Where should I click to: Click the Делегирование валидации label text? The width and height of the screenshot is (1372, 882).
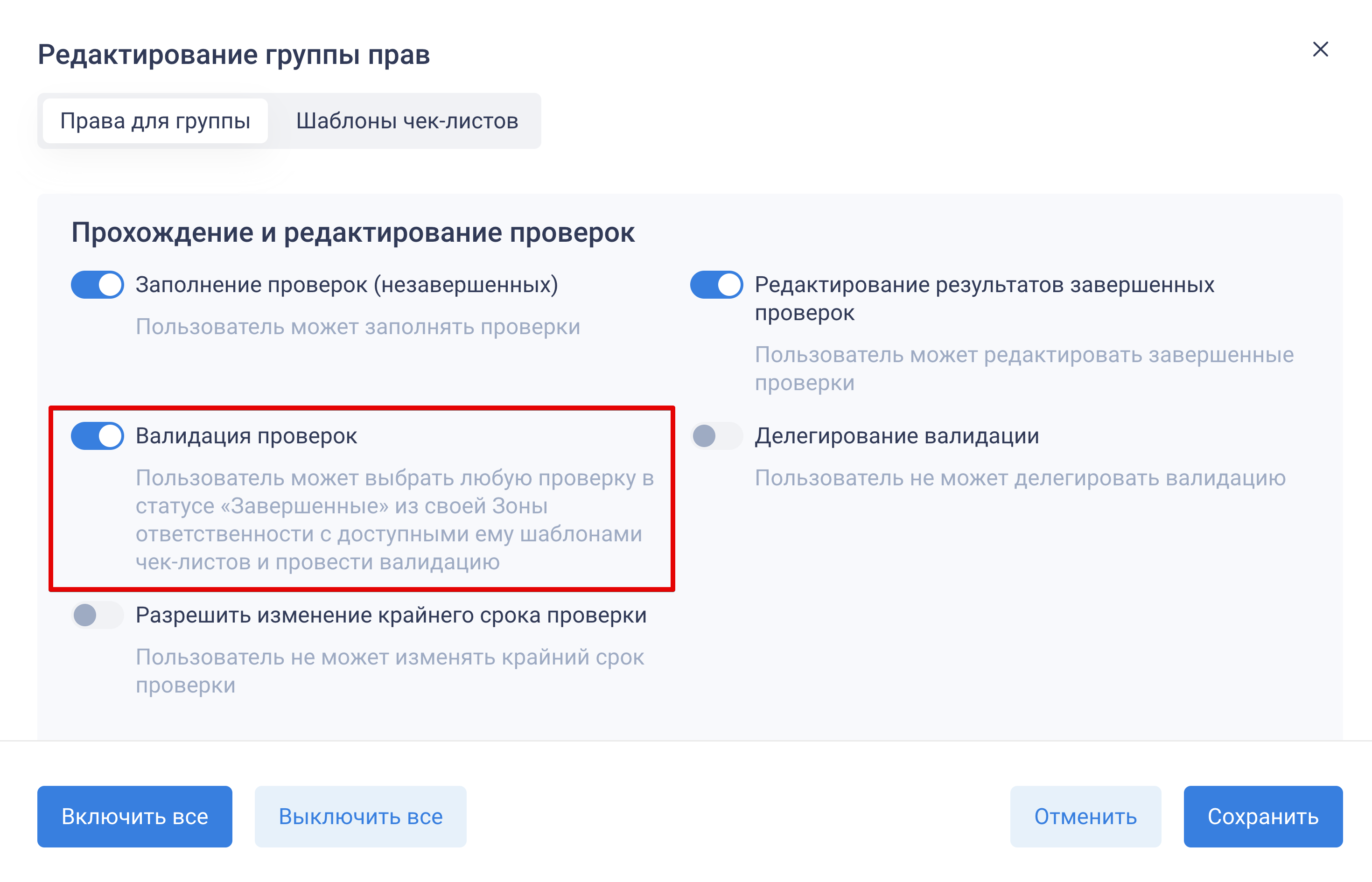[x=896, y=436]
